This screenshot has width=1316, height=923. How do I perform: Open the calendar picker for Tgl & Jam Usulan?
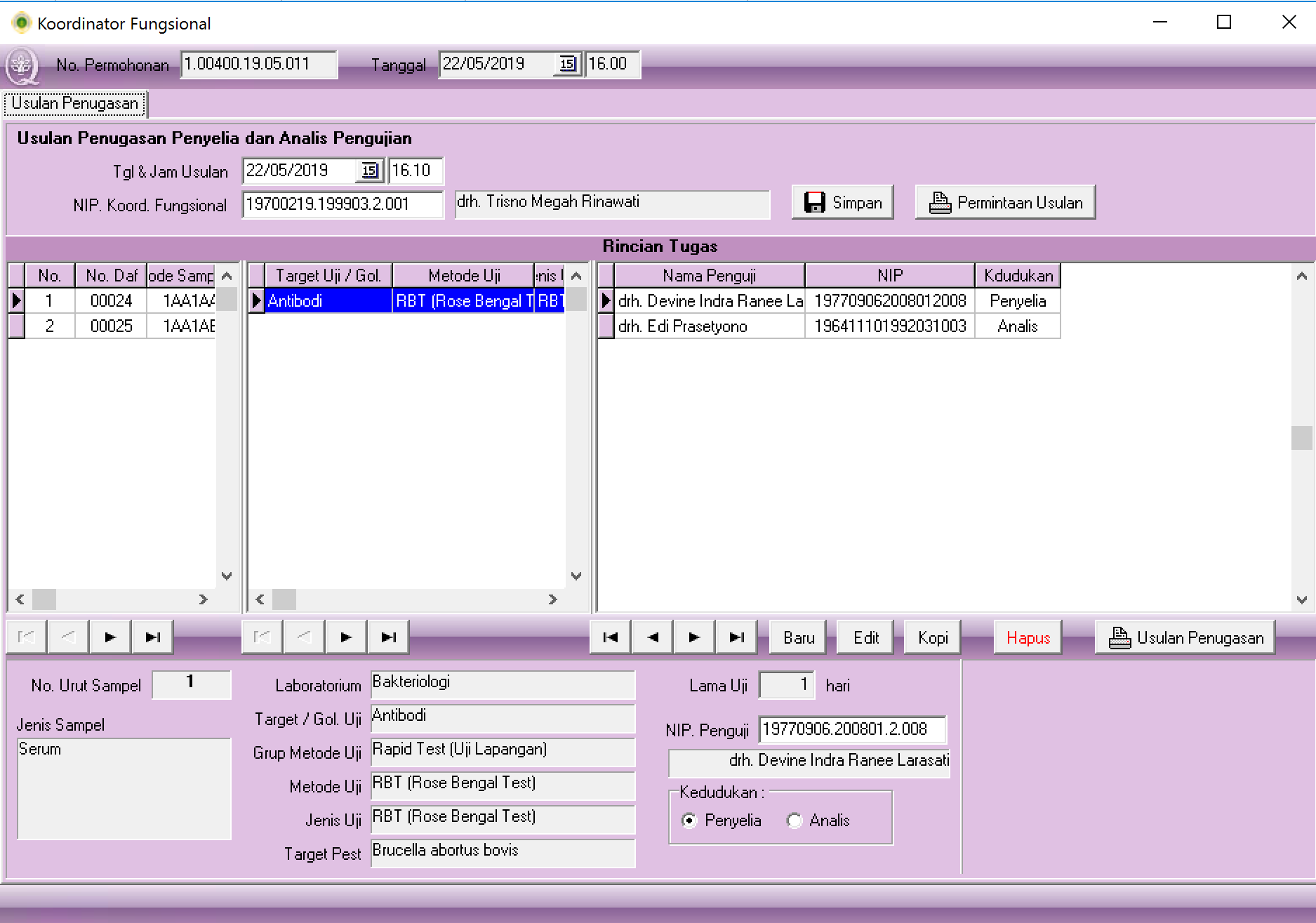(369, 171)
